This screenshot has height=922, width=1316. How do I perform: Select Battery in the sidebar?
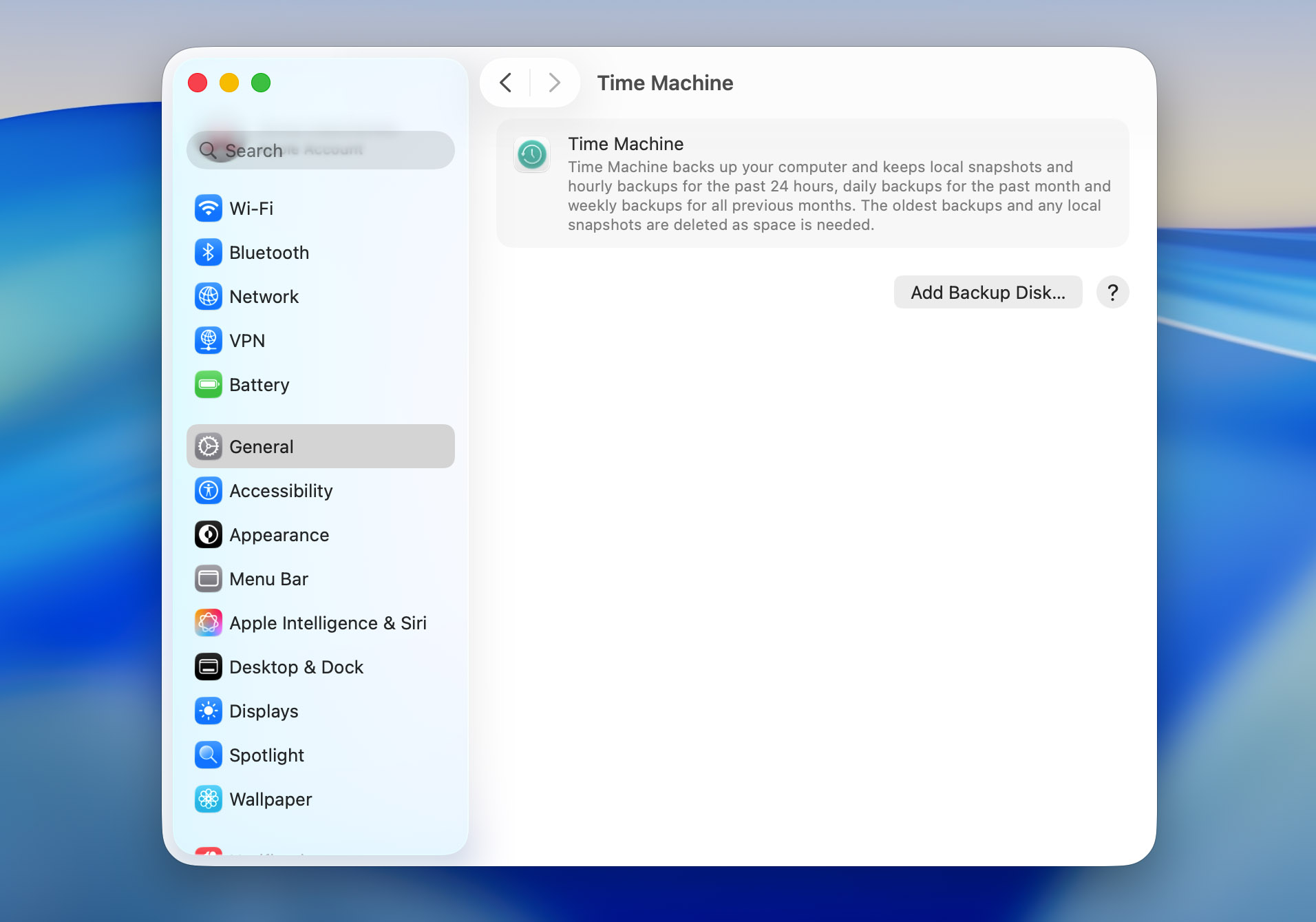pyautogui.click(x=321, y=384)
